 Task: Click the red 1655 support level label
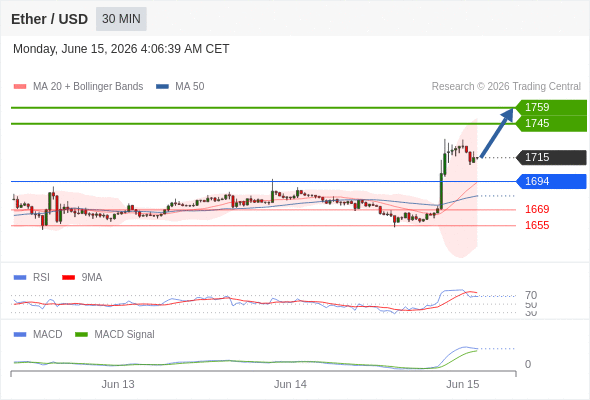pos(537,225)
